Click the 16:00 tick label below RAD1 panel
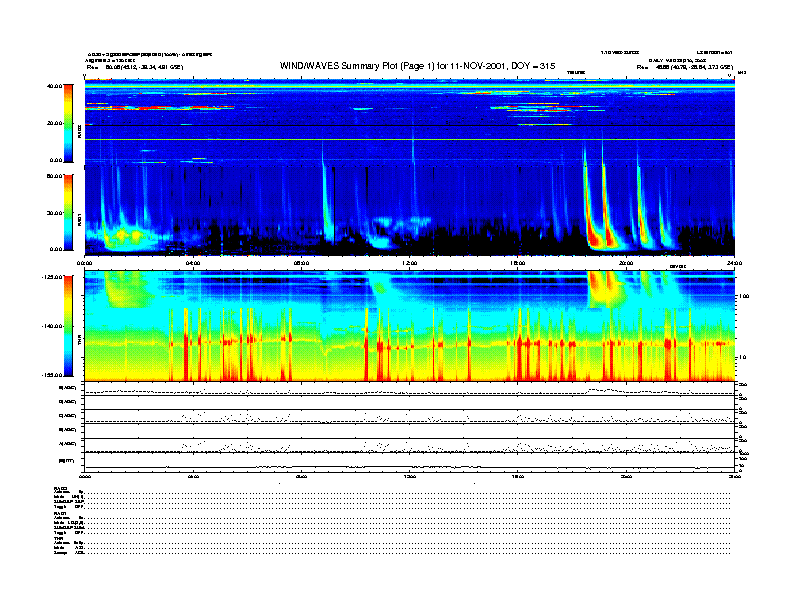Viewport: 792px width, 612px height. (x=517, y=263)
